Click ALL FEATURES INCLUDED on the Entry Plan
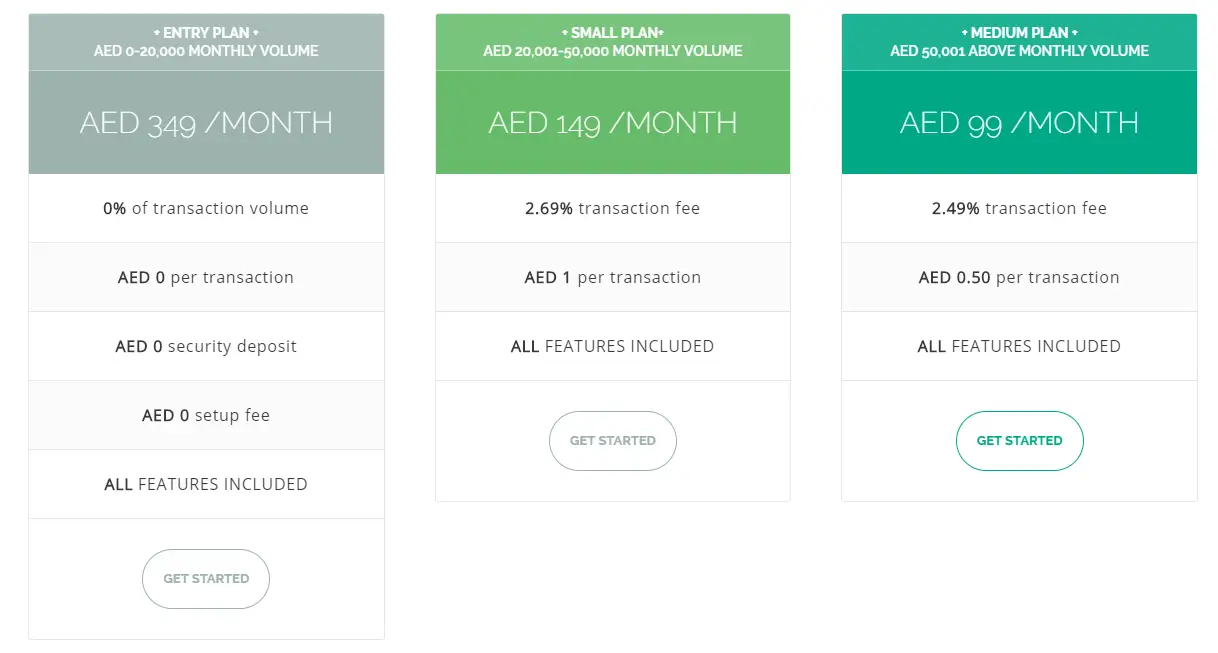Image resolution: width=1218 pixels, height=653 pixels. tap(206, 484)
